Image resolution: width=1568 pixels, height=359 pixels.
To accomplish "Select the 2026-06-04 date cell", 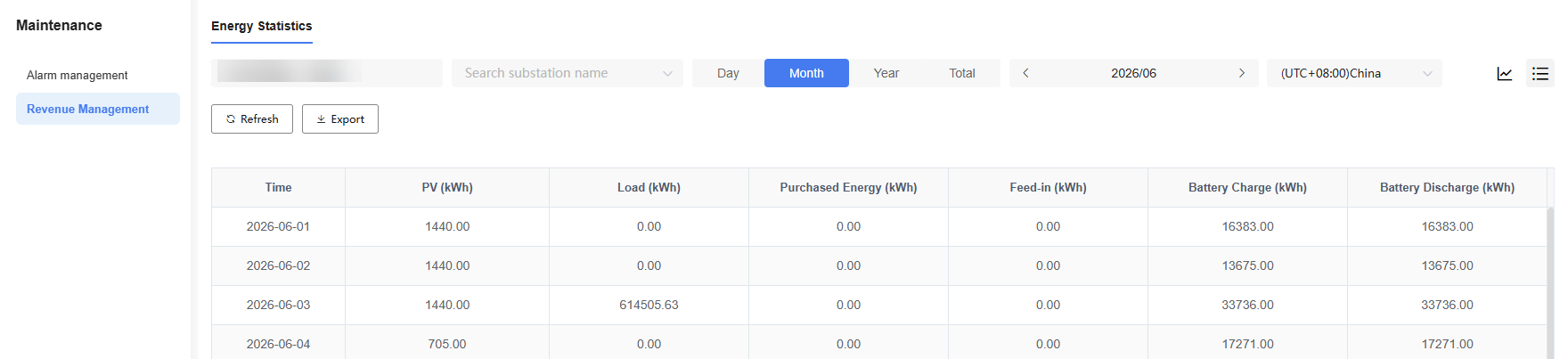I will point(278,344).
